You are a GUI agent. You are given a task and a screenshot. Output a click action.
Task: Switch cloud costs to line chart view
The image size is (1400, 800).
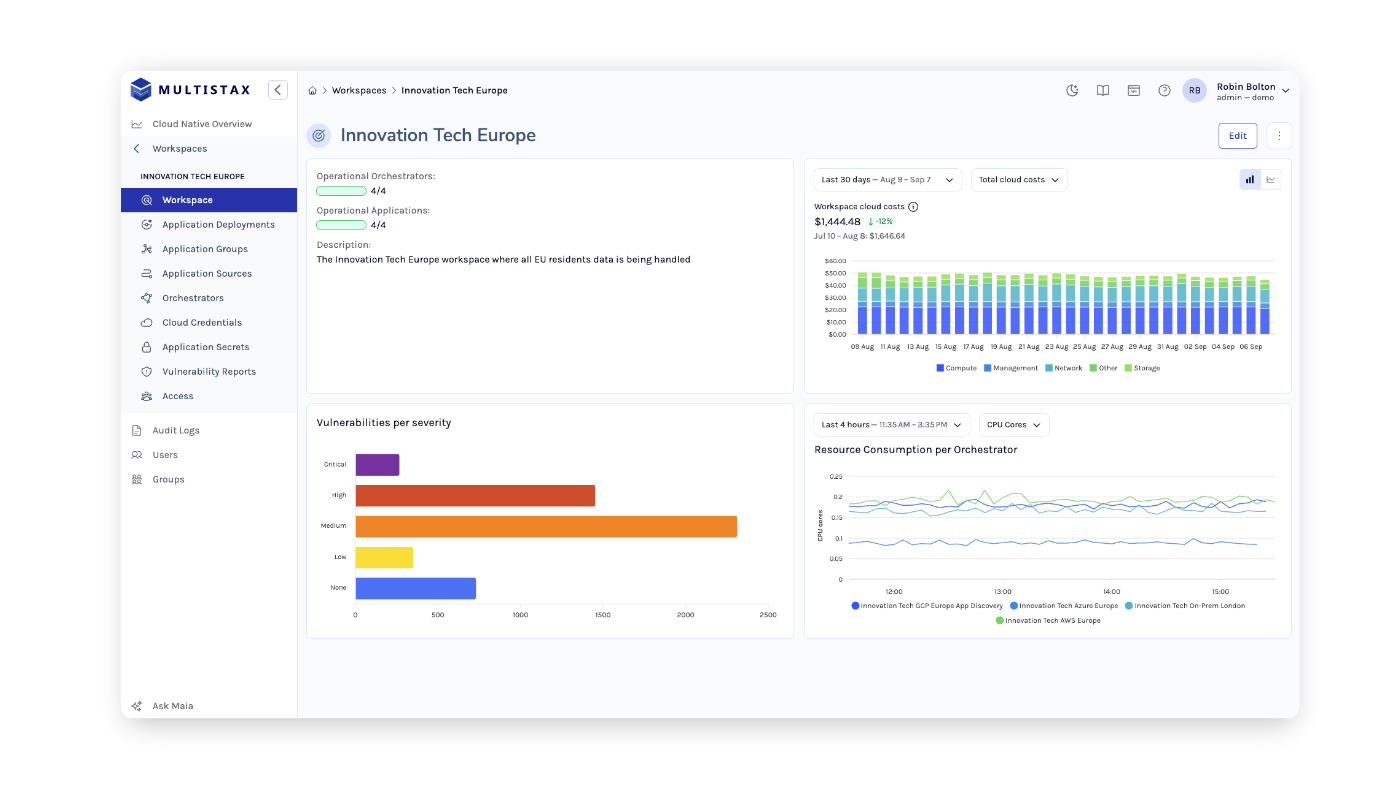point(1271,179)
